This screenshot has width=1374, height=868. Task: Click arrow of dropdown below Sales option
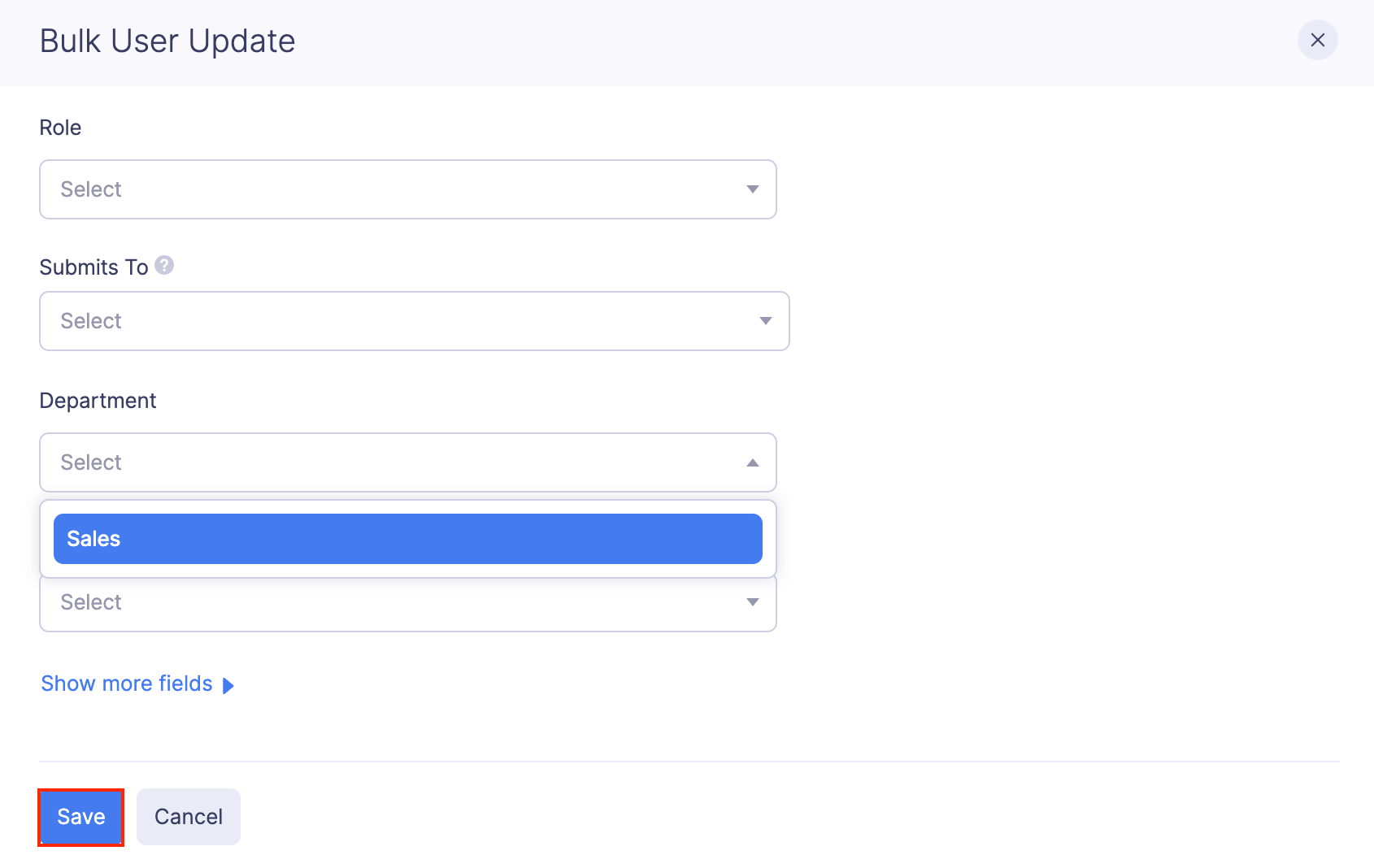[752, 602]
